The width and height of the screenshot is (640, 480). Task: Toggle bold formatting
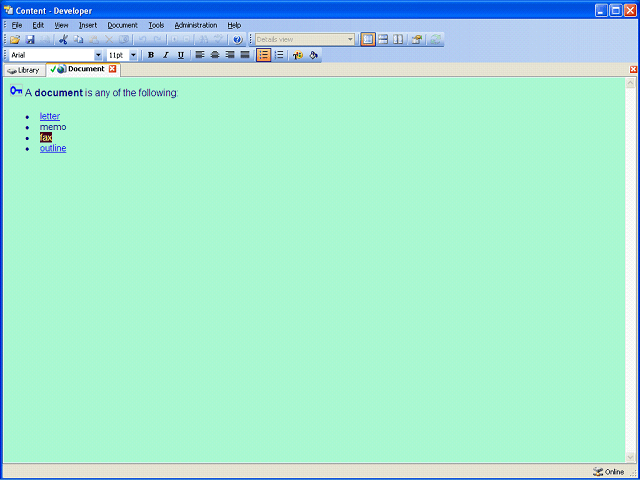click(x=151, y=55)
